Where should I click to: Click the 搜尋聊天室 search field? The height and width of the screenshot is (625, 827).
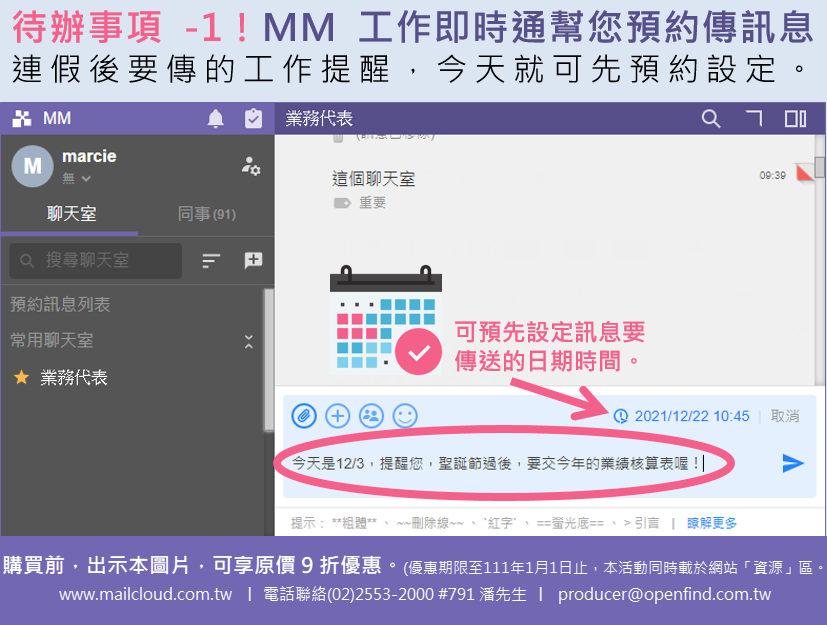(95, 261)
